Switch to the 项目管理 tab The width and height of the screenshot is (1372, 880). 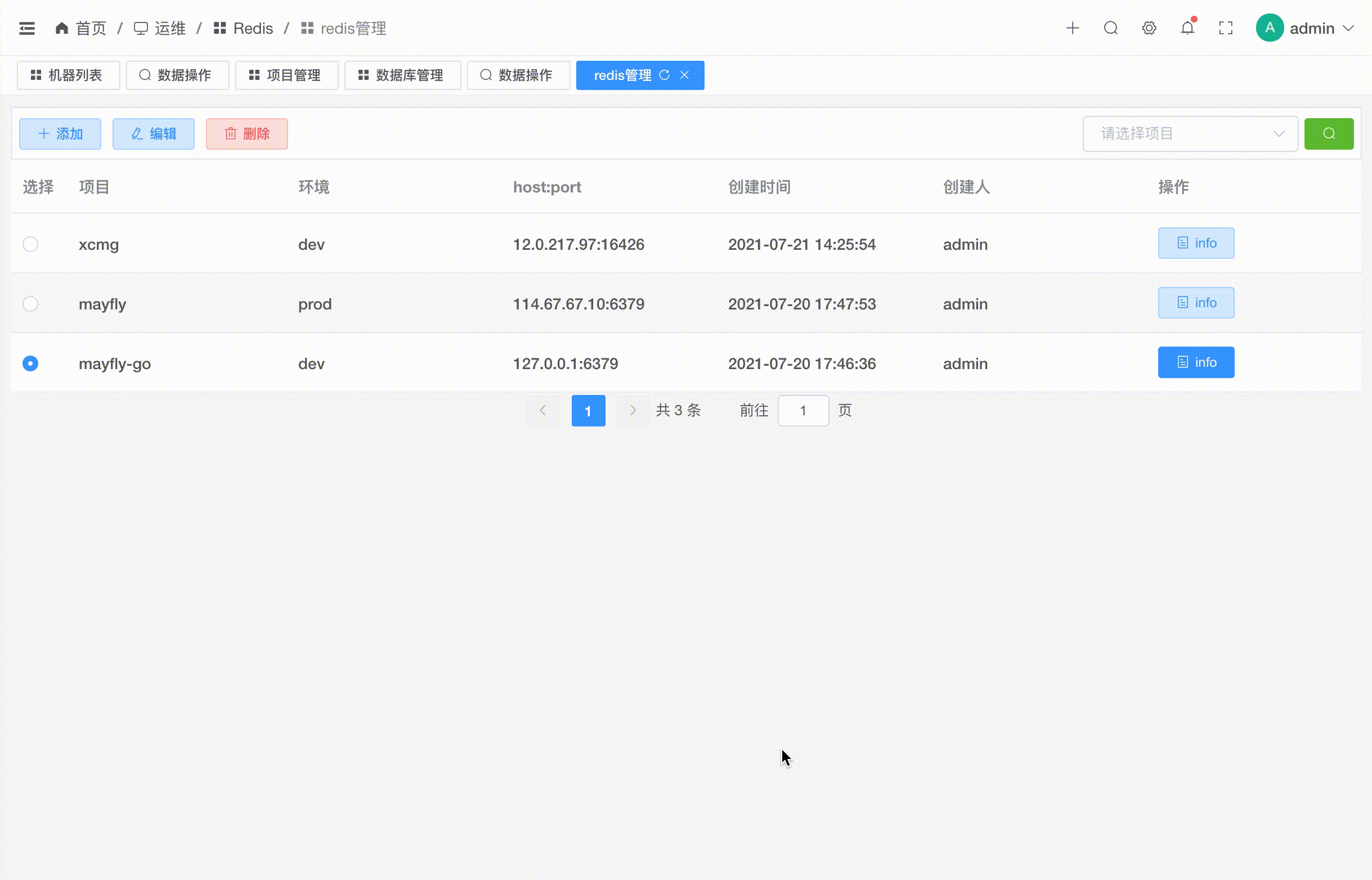[x=287, y=75]
